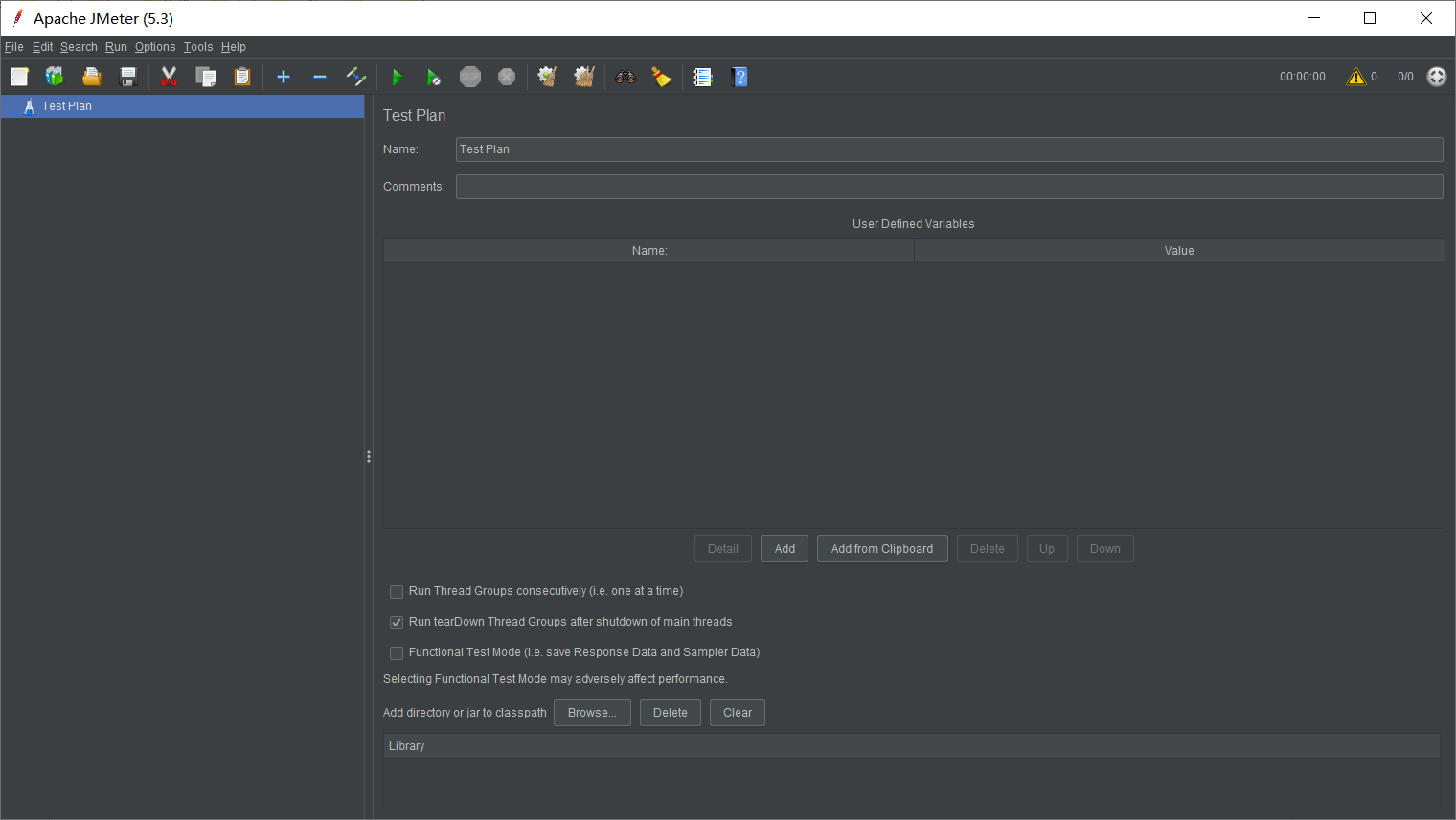Screen dimensions: 1456x820
Task: Click the 00:00:00 elapsed time display
Action: pos(1303,77)
